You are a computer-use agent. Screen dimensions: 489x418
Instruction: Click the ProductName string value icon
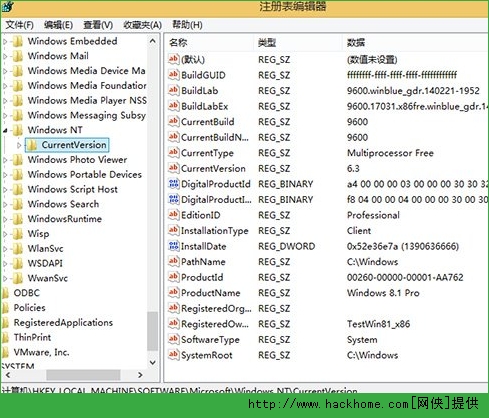[x=174, y=292]
